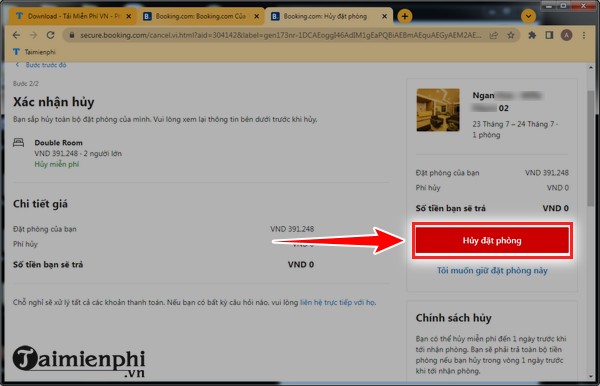Click the Chính sách hủy heading
The image size is (600, 386).
[x=453, y=318]
